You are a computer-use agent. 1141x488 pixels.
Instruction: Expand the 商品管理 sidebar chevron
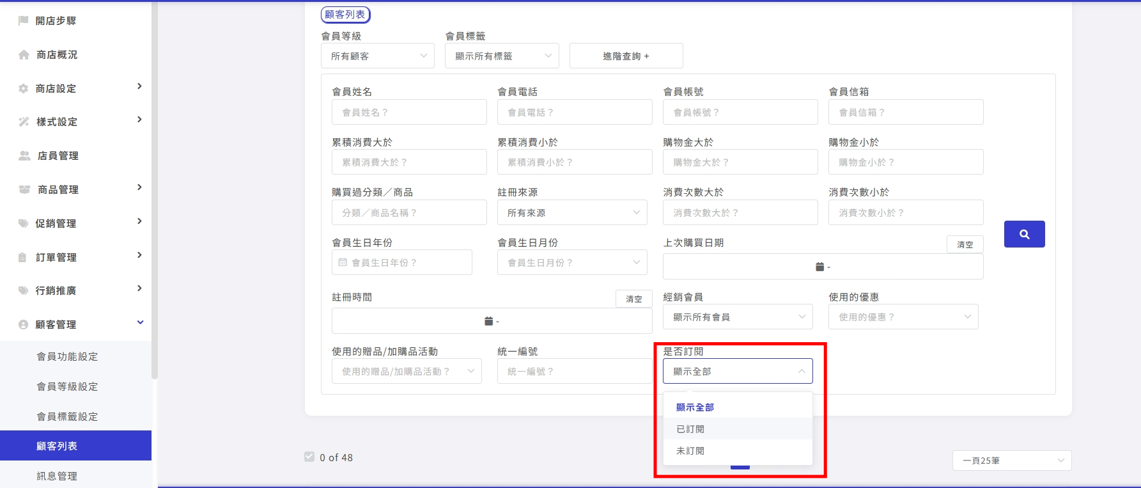point(139,188)
